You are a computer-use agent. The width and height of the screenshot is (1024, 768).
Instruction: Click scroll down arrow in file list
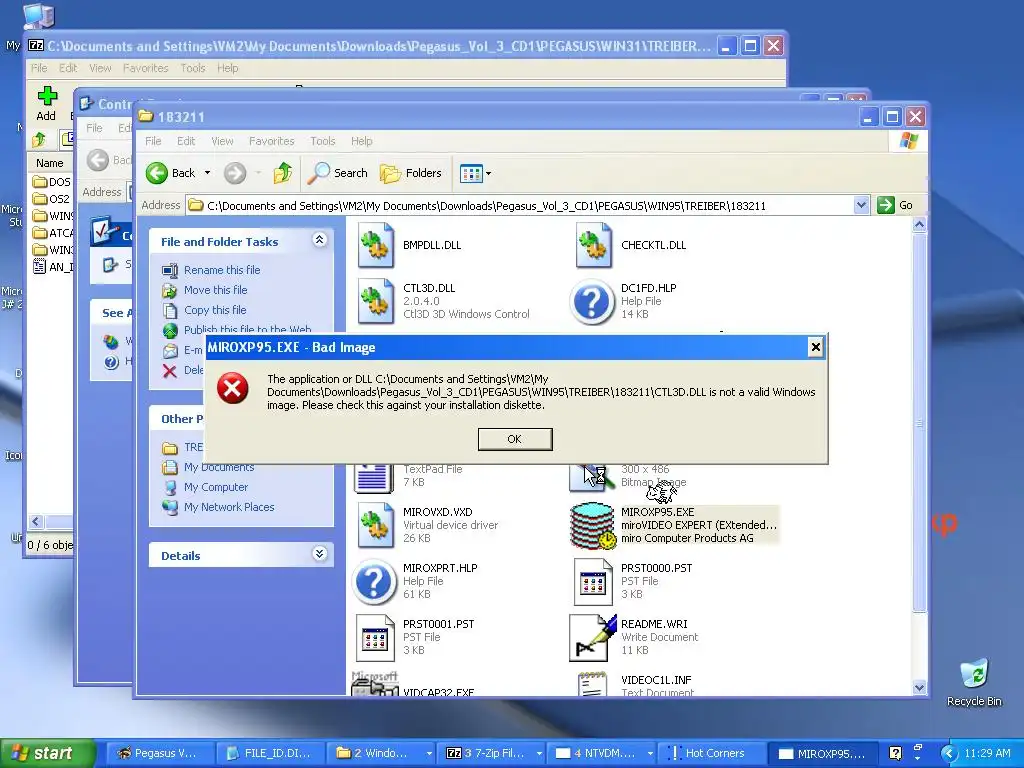[x=919, y=687]
